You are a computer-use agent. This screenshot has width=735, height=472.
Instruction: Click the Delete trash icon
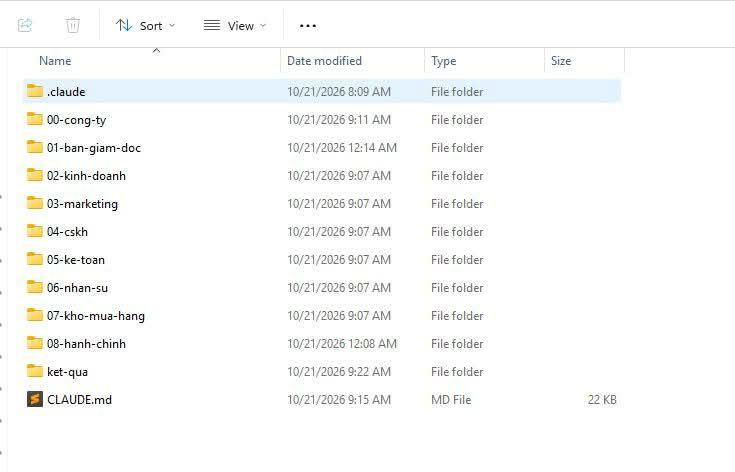coord(73,25)
